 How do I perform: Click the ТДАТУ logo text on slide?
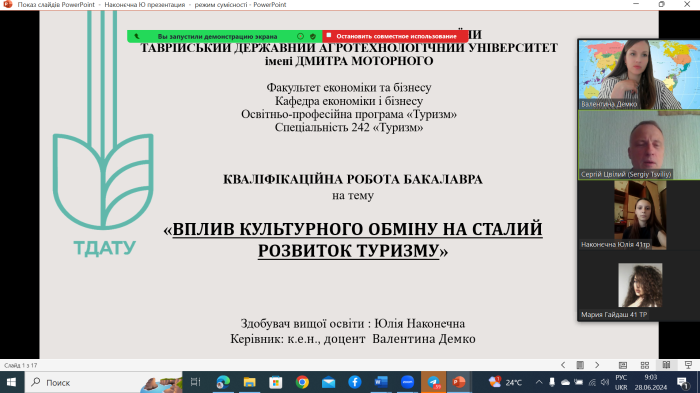click(104, 248)
